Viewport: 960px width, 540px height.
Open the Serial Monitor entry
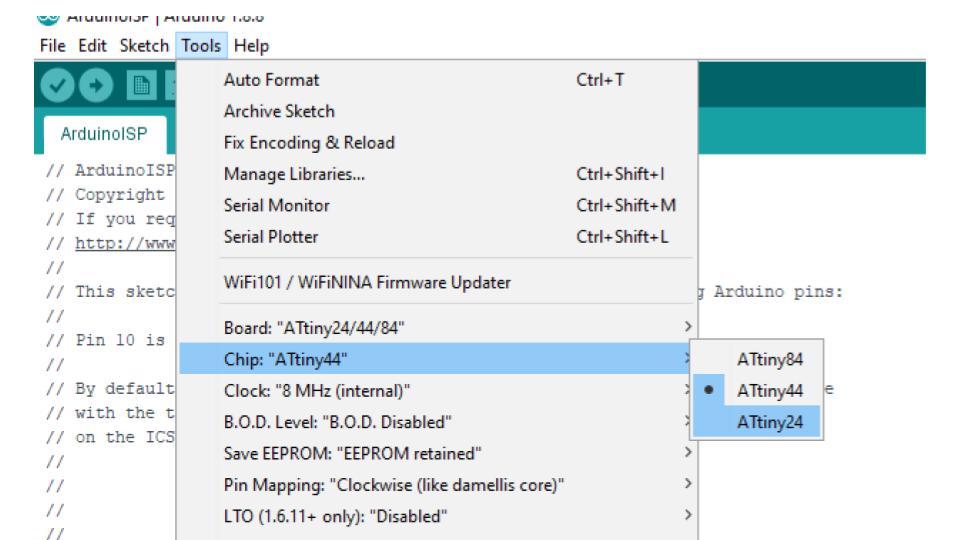pos(438,206)
